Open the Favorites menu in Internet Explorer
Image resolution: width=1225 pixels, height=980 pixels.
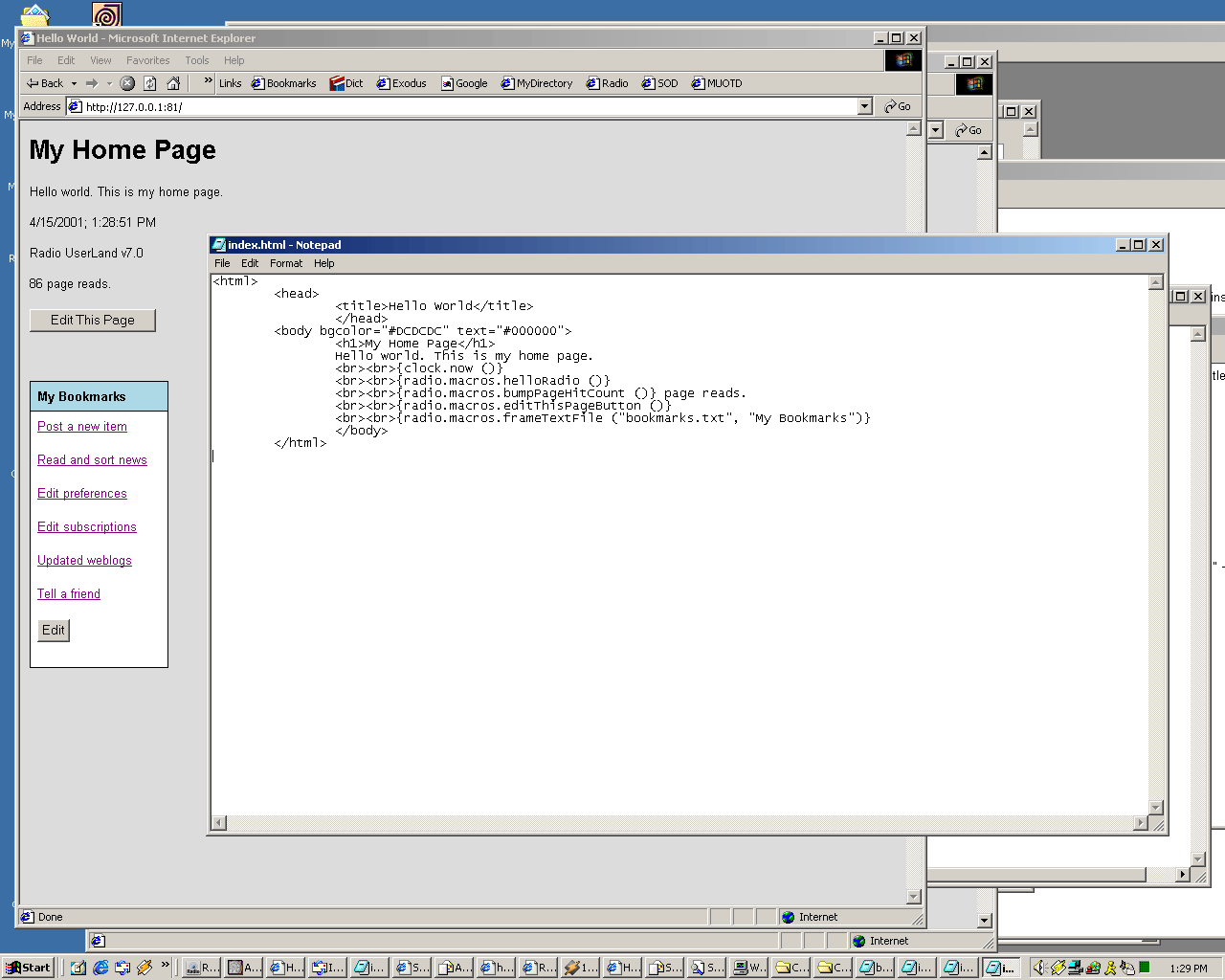(147, 60)
